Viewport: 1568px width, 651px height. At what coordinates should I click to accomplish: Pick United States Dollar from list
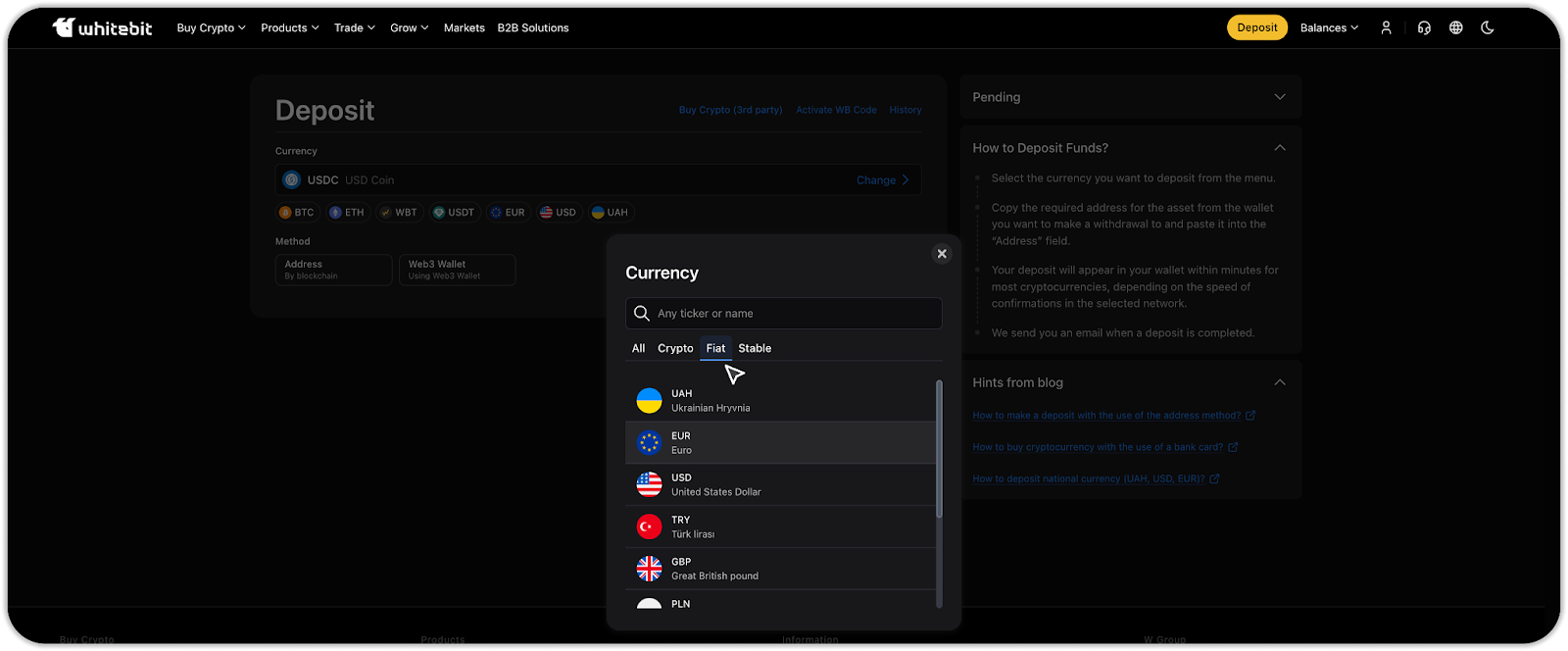715,484
